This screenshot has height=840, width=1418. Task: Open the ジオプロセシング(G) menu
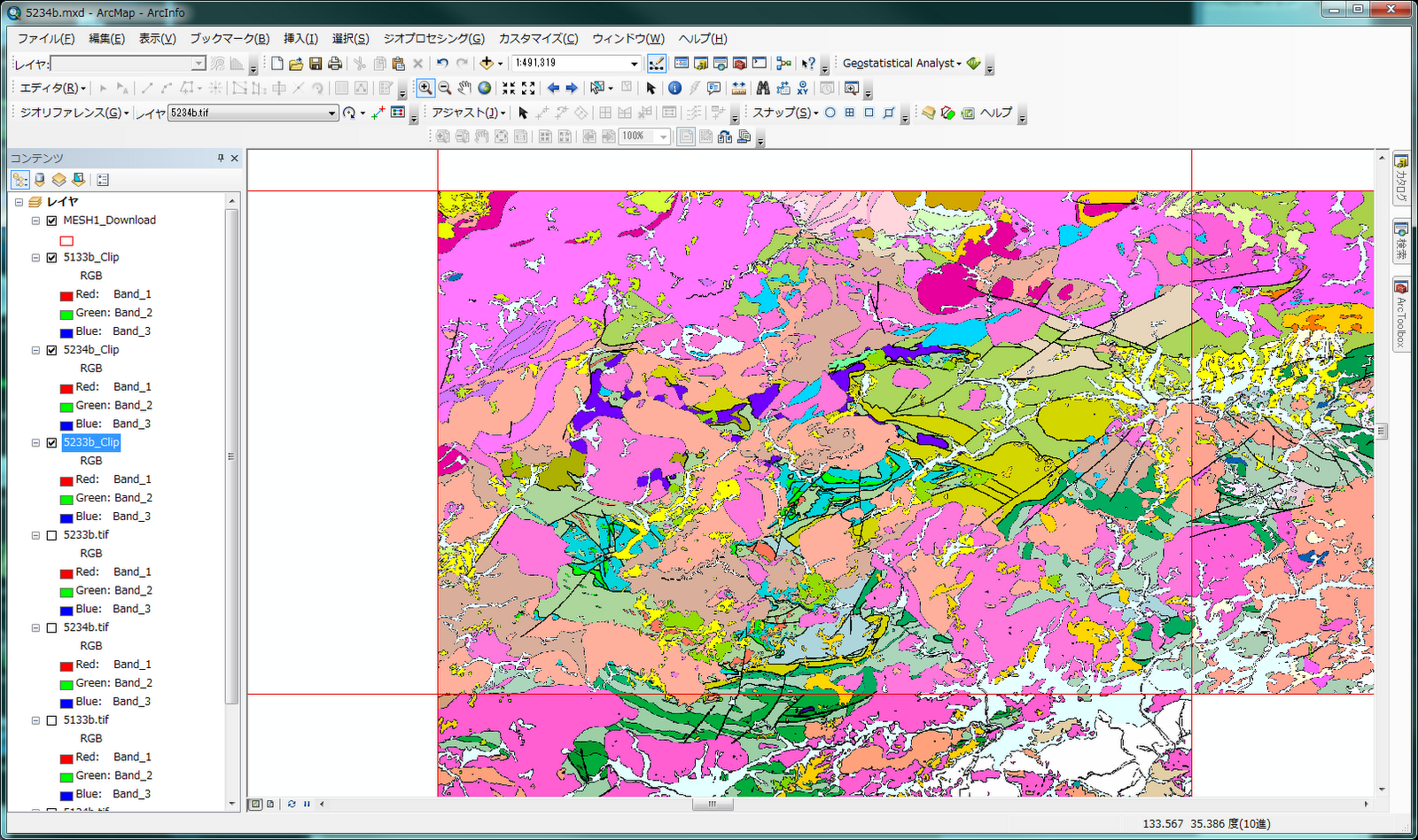433,38
